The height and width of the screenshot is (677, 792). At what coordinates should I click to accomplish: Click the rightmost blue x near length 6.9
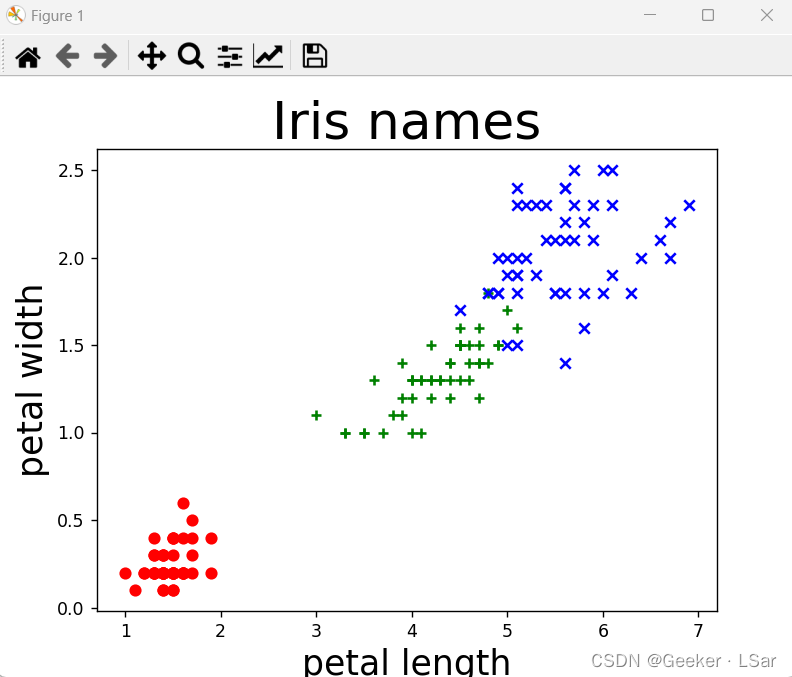tap(689, 206)
